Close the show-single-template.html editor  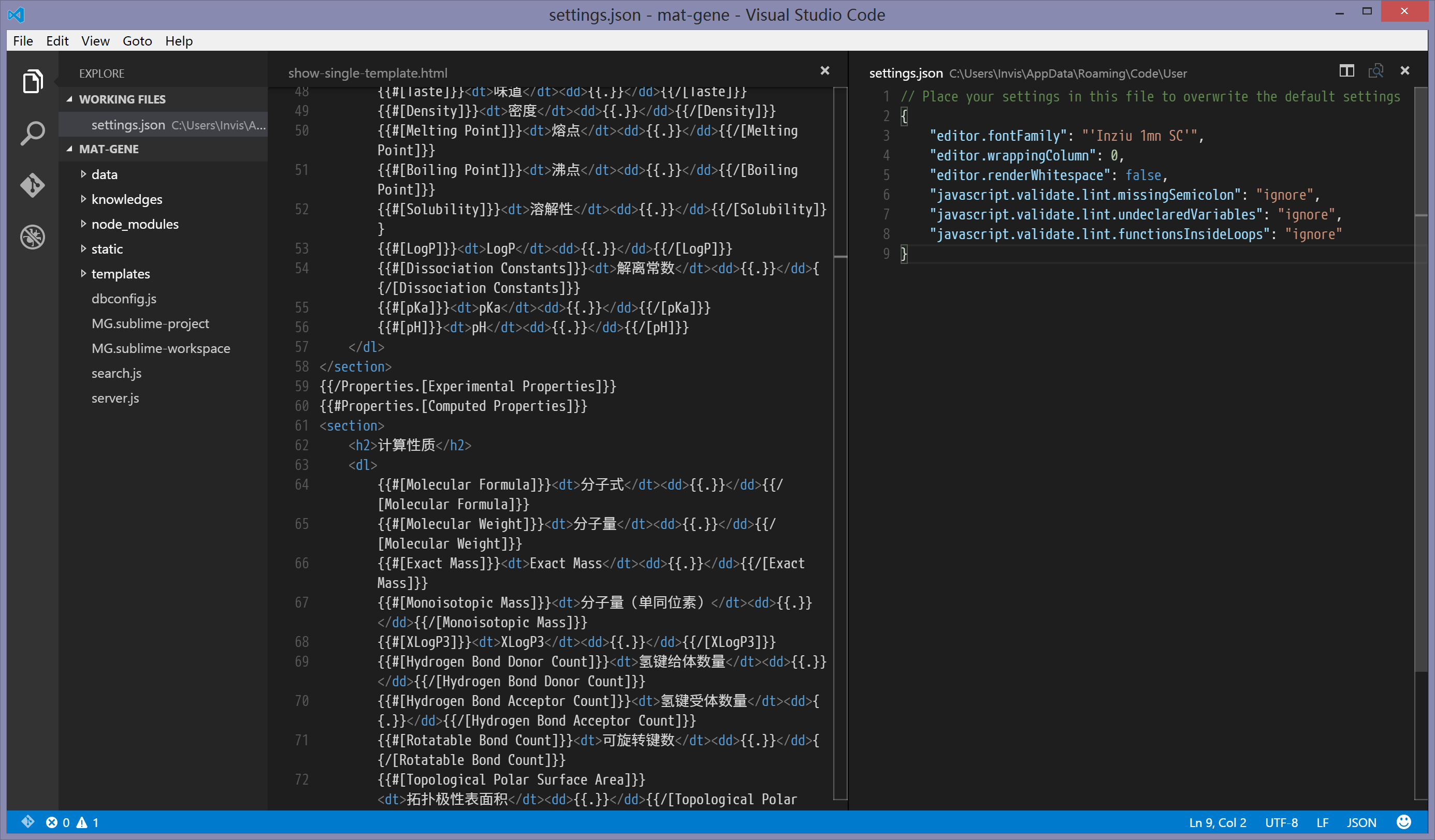[x=824, y=70]
